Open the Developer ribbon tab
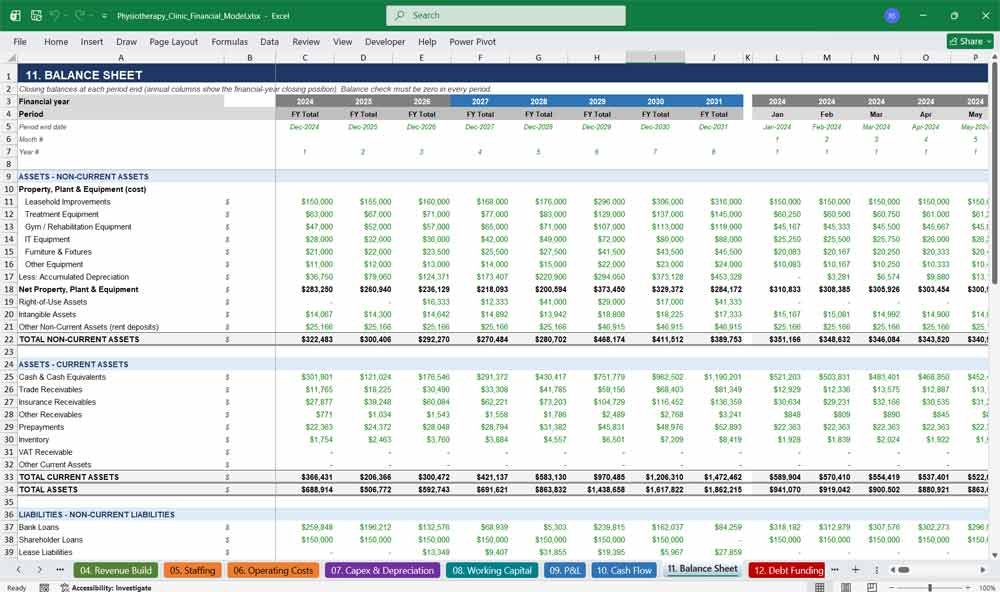 (x=385, y=41)
